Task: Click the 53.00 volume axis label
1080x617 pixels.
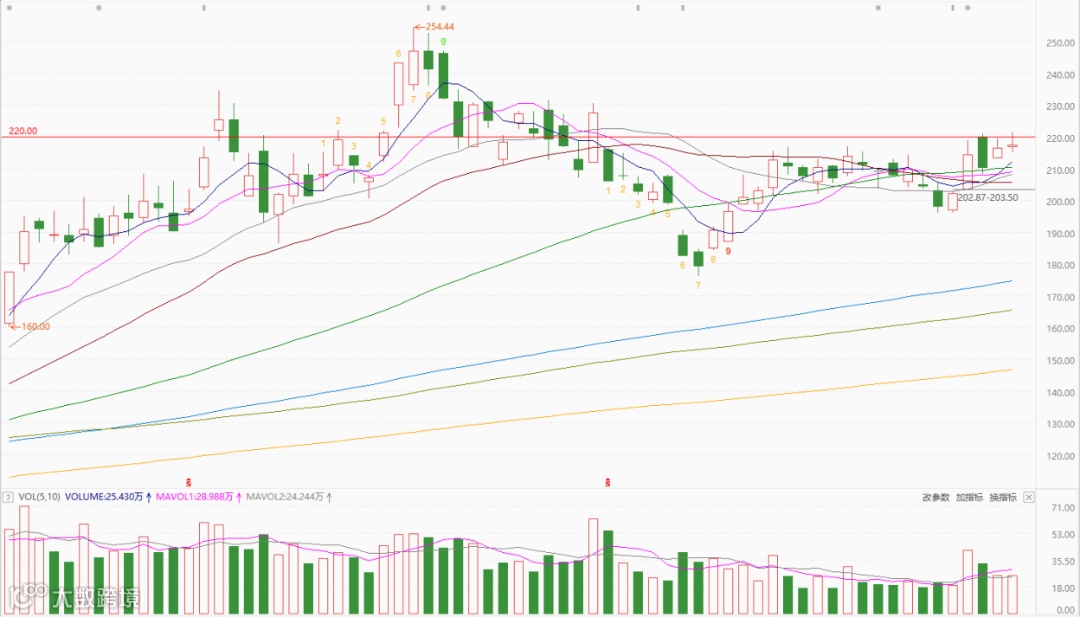Action: [x=1061, y=535]
